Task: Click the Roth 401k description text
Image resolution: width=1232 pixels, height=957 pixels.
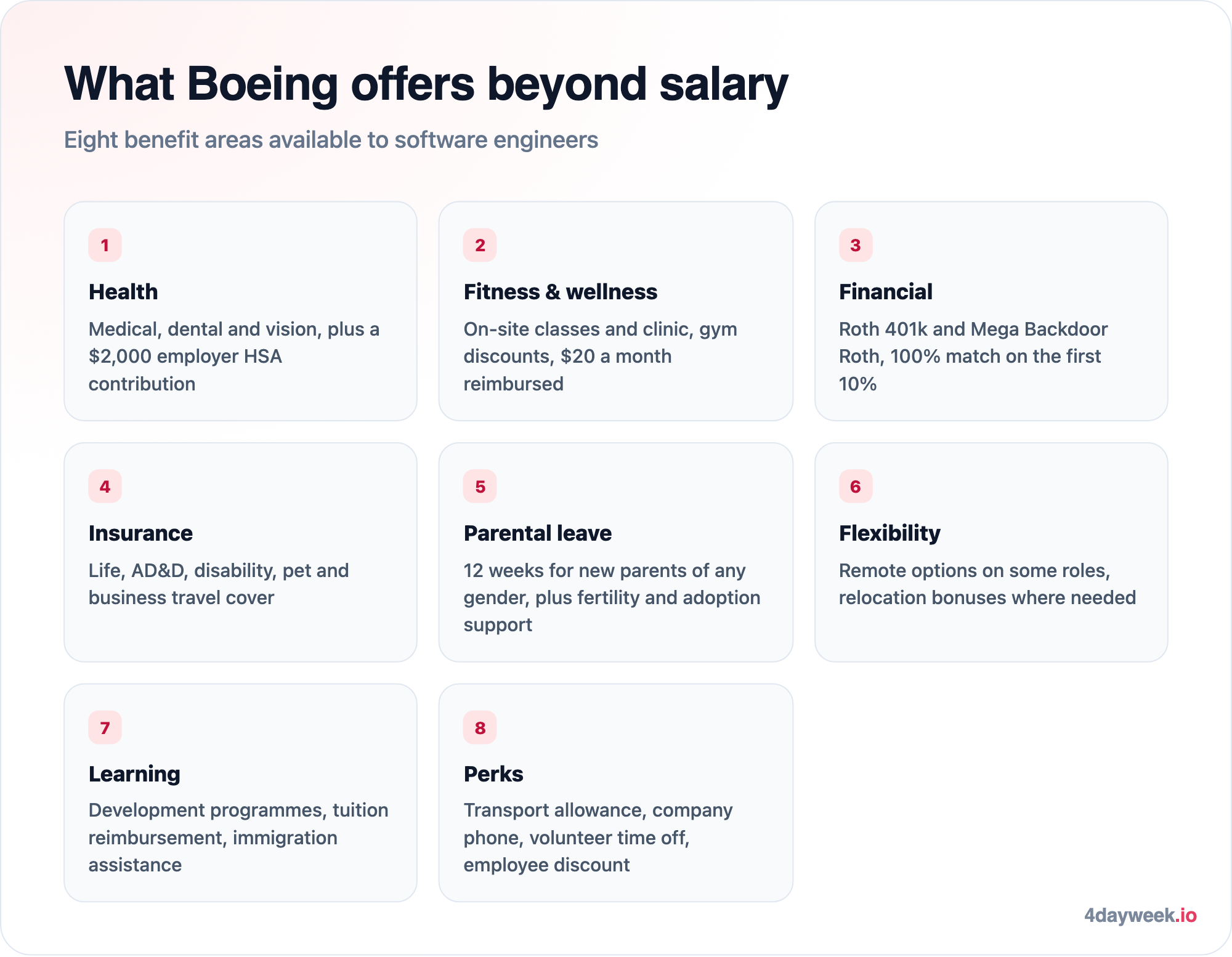Action: coord(973,357)
